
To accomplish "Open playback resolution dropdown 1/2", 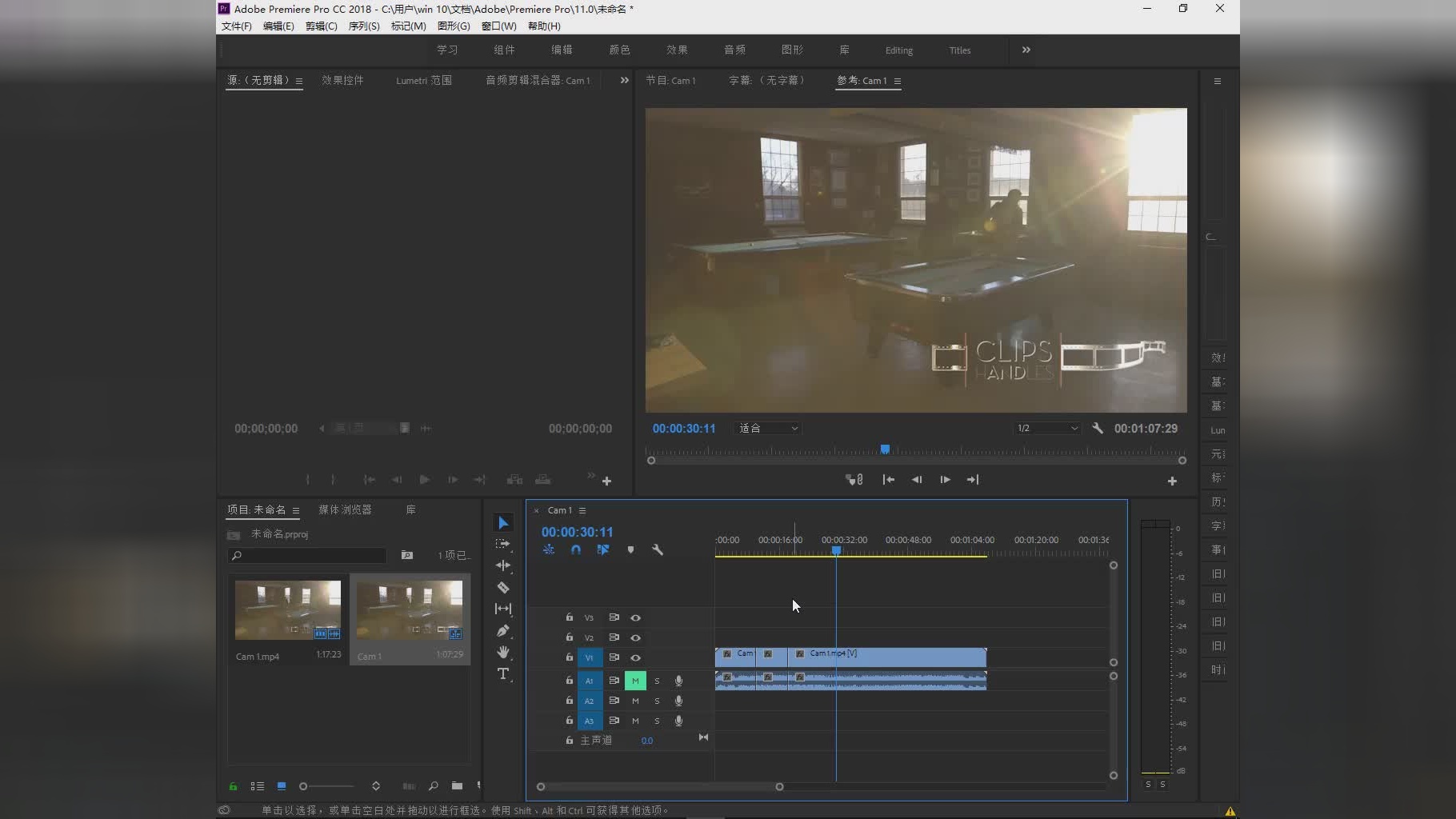I will click(x=1047, y=429).
